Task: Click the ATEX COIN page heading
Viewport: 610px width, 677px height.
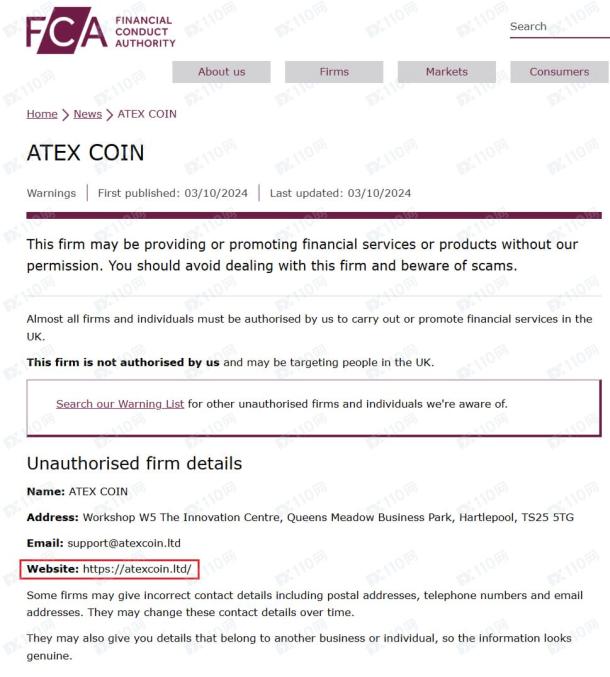Action: coord(85,153)
